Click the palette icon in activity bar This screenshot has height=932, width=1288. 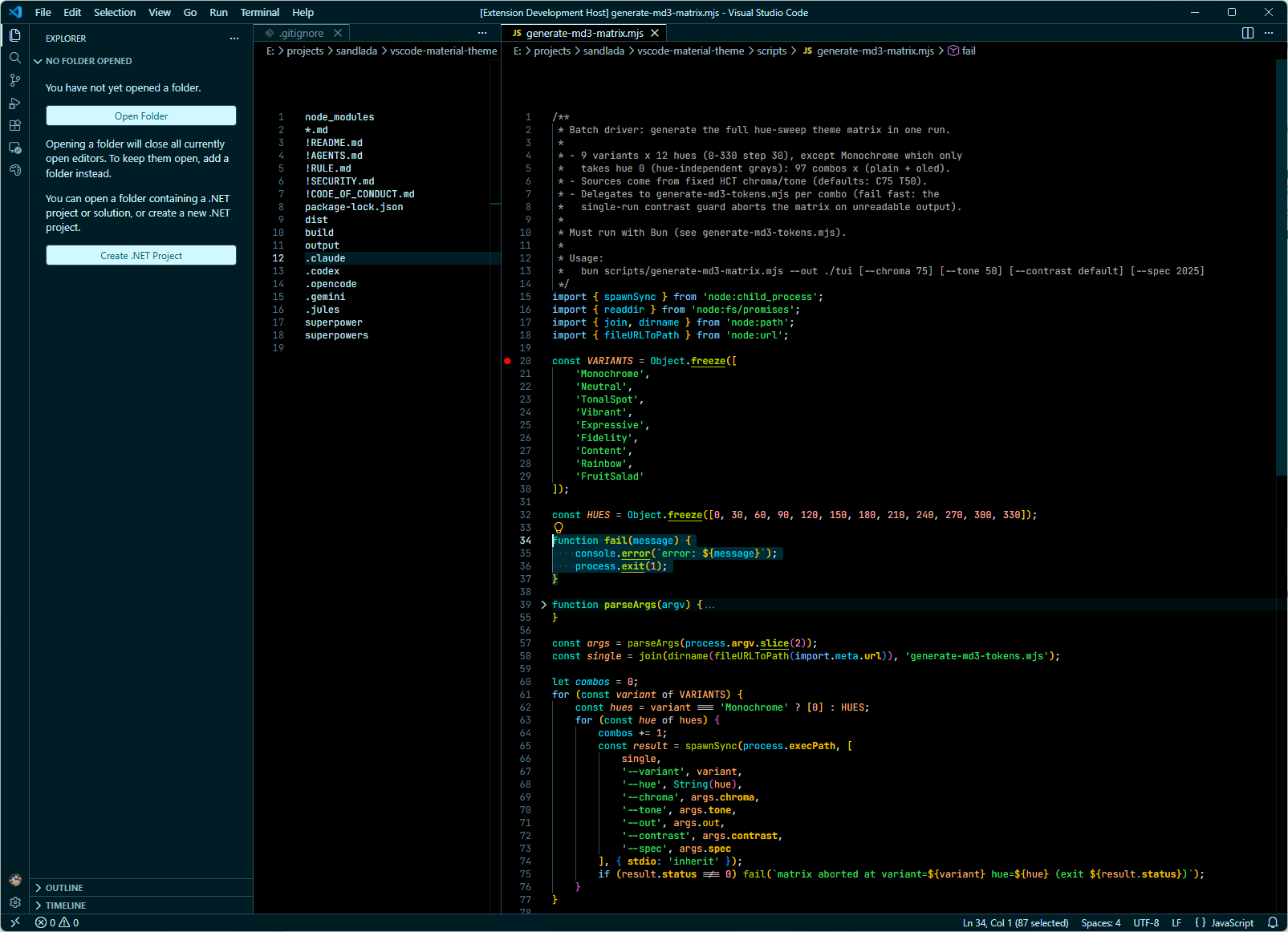14,170
